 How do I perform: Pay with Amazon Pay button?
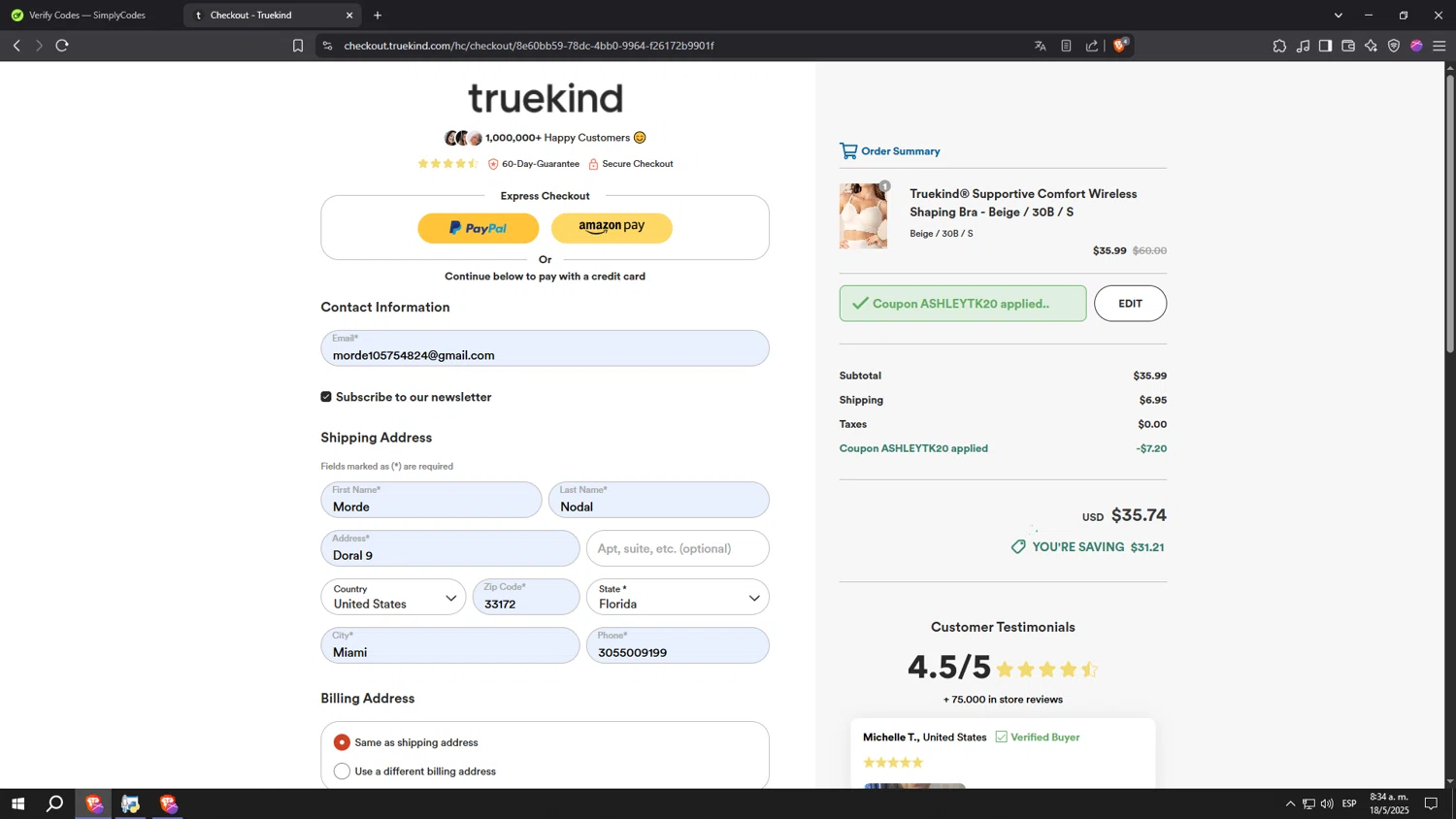pos(612,228)
